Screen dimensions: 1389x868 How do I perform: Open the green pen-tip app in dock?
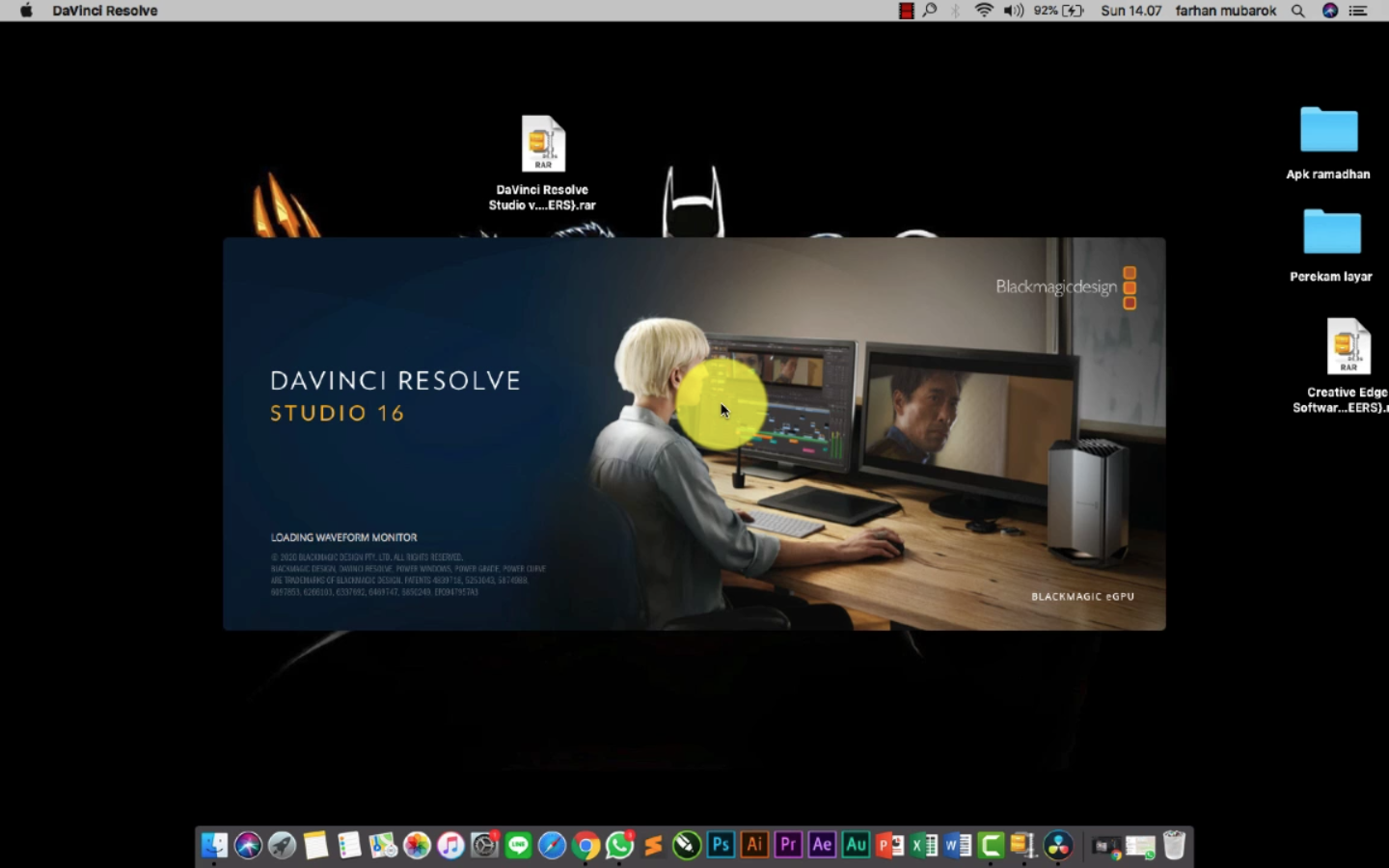pos(687,846)
